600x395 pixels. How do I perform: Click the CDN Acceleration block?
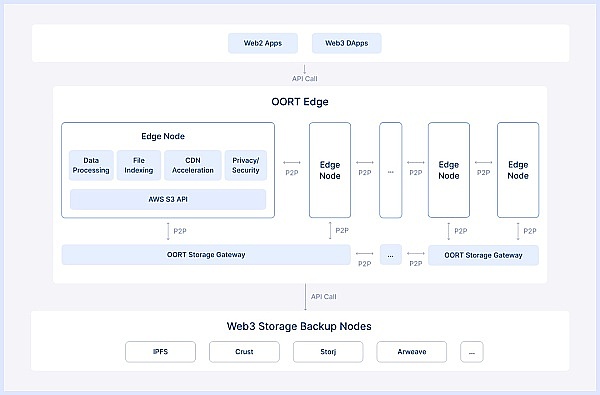pos(193,165)
